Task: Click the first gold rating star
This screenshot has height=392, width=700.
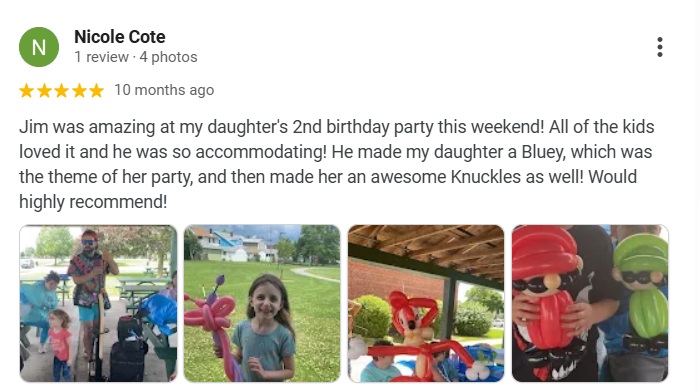Action: 27,91
